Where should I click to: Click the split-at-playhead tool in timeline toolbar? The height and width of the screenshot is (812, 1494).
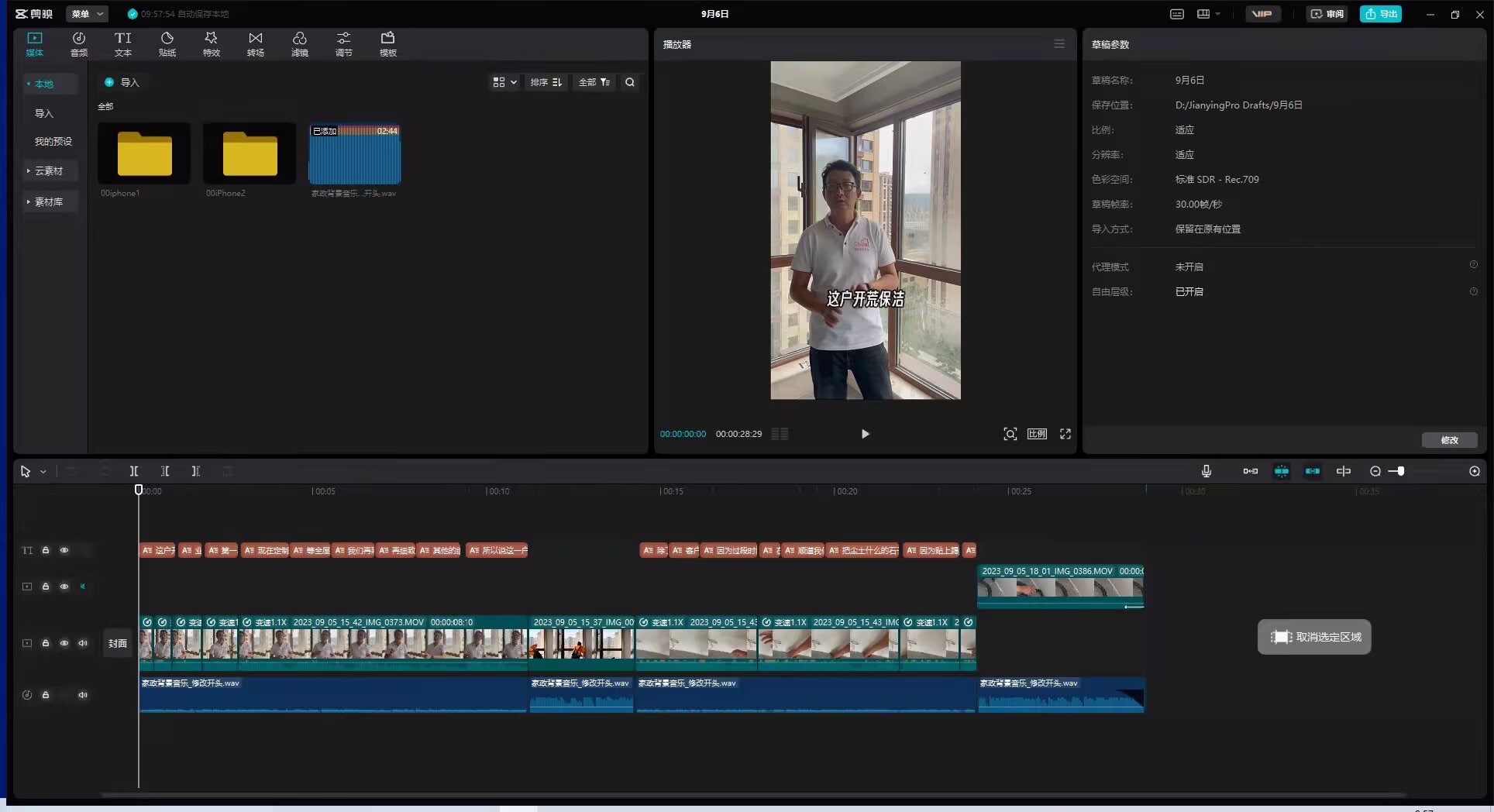133,471
